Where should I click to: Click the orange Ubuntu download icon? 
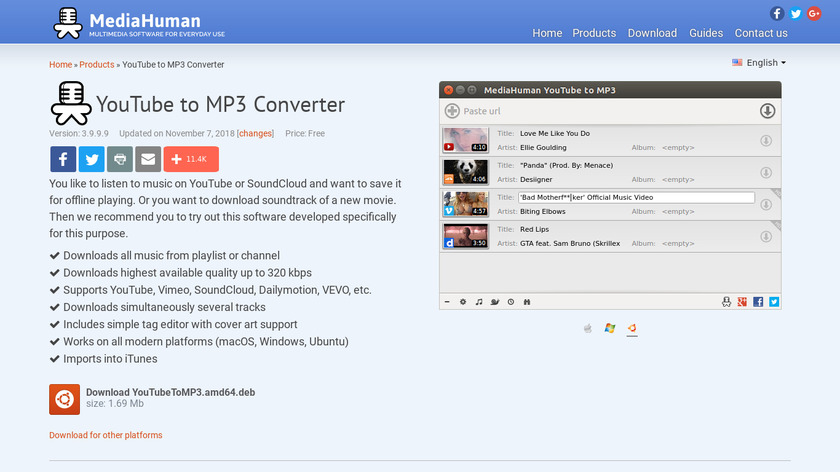click(64, 399)
